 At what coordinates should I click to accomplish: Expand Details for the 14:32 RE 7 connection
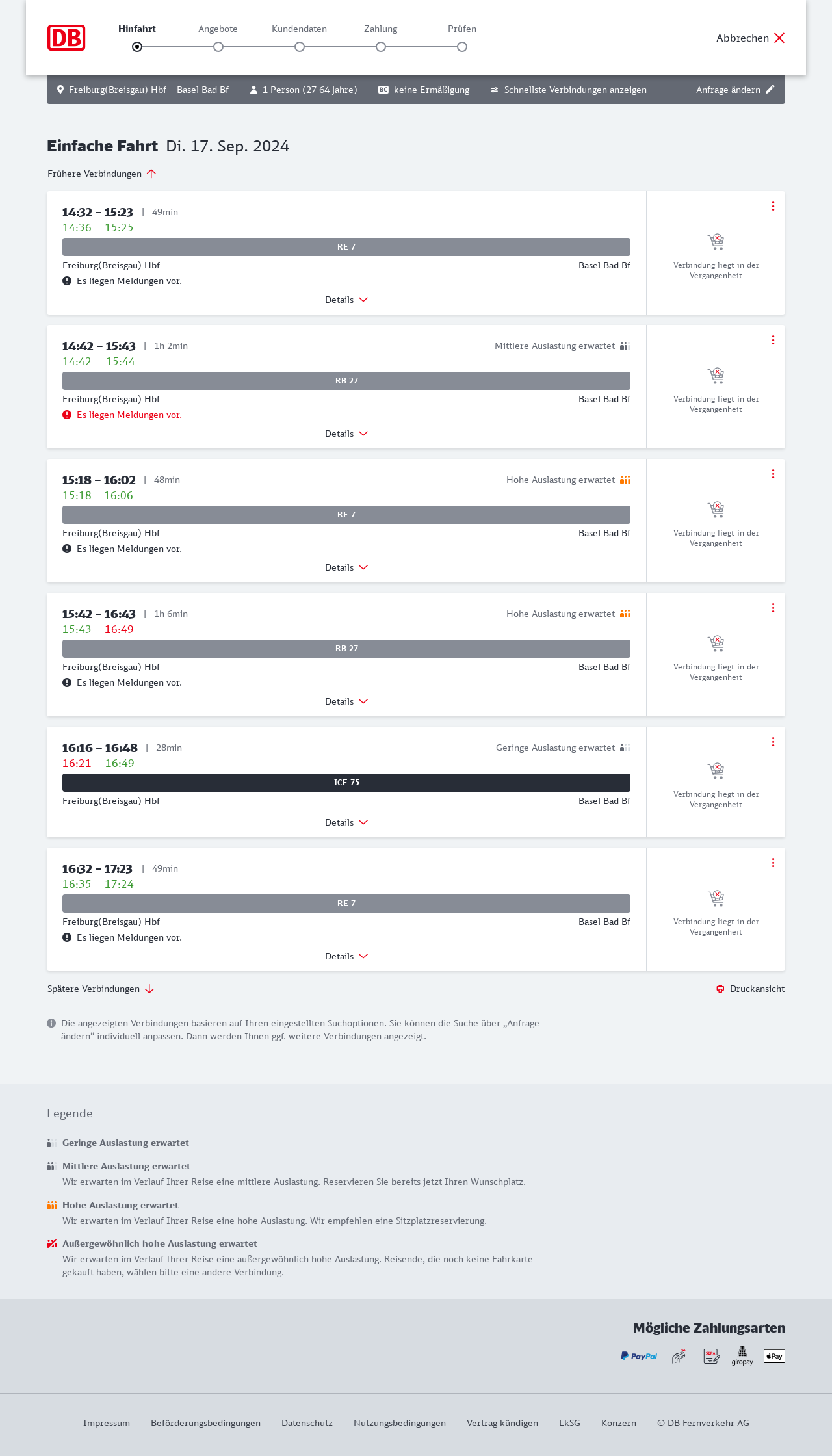point(346,300)
